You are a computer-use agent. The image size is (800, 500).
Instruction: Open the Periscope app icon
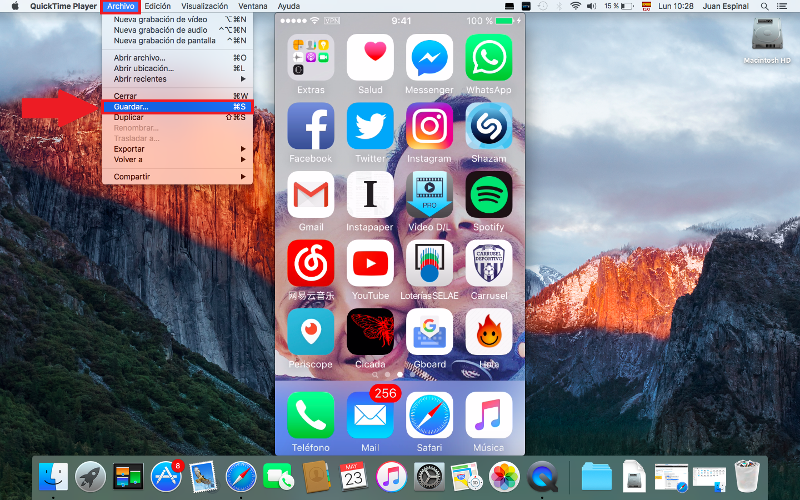tap(311, 332)
